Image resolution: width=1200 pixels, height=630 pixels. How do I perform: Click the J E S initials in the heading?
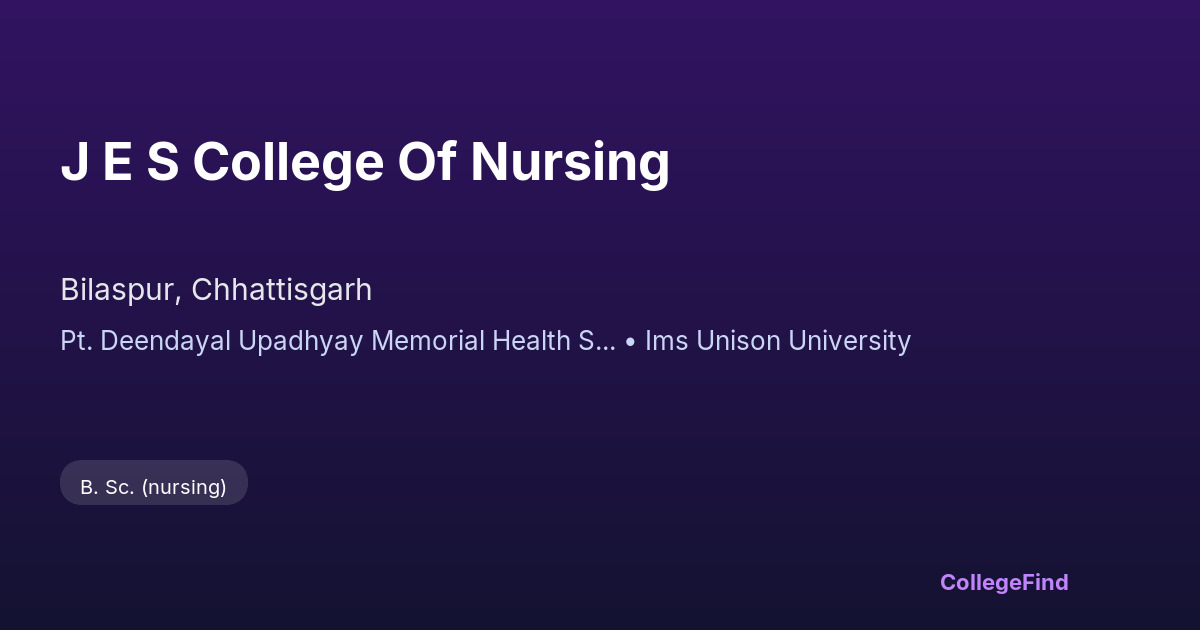pos(119,162)
